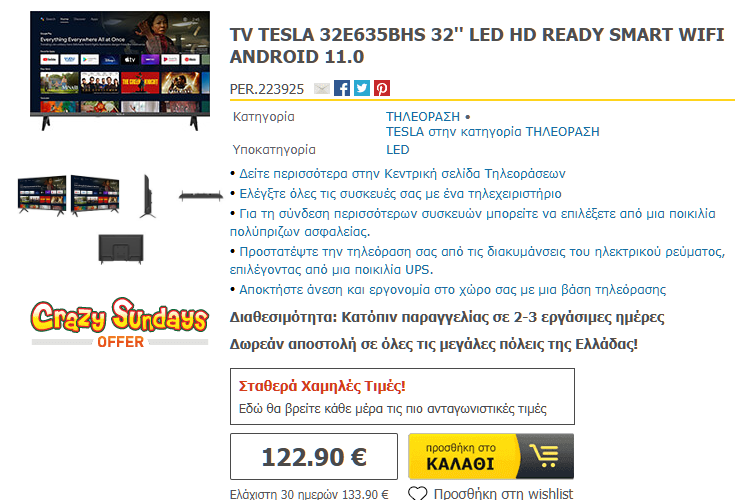Open the main TV product image
This screenshot has width=749, height=500.
120,71
